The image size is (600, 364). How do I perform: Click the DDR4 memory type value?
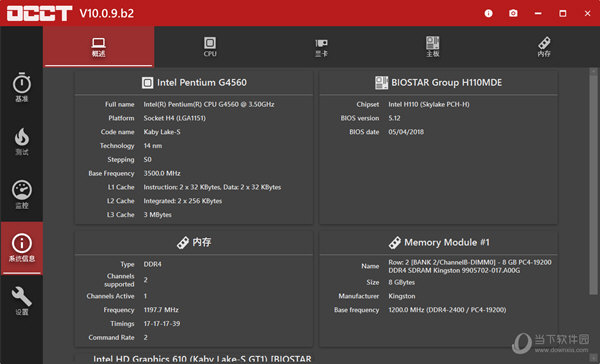[x=152, y=264]
